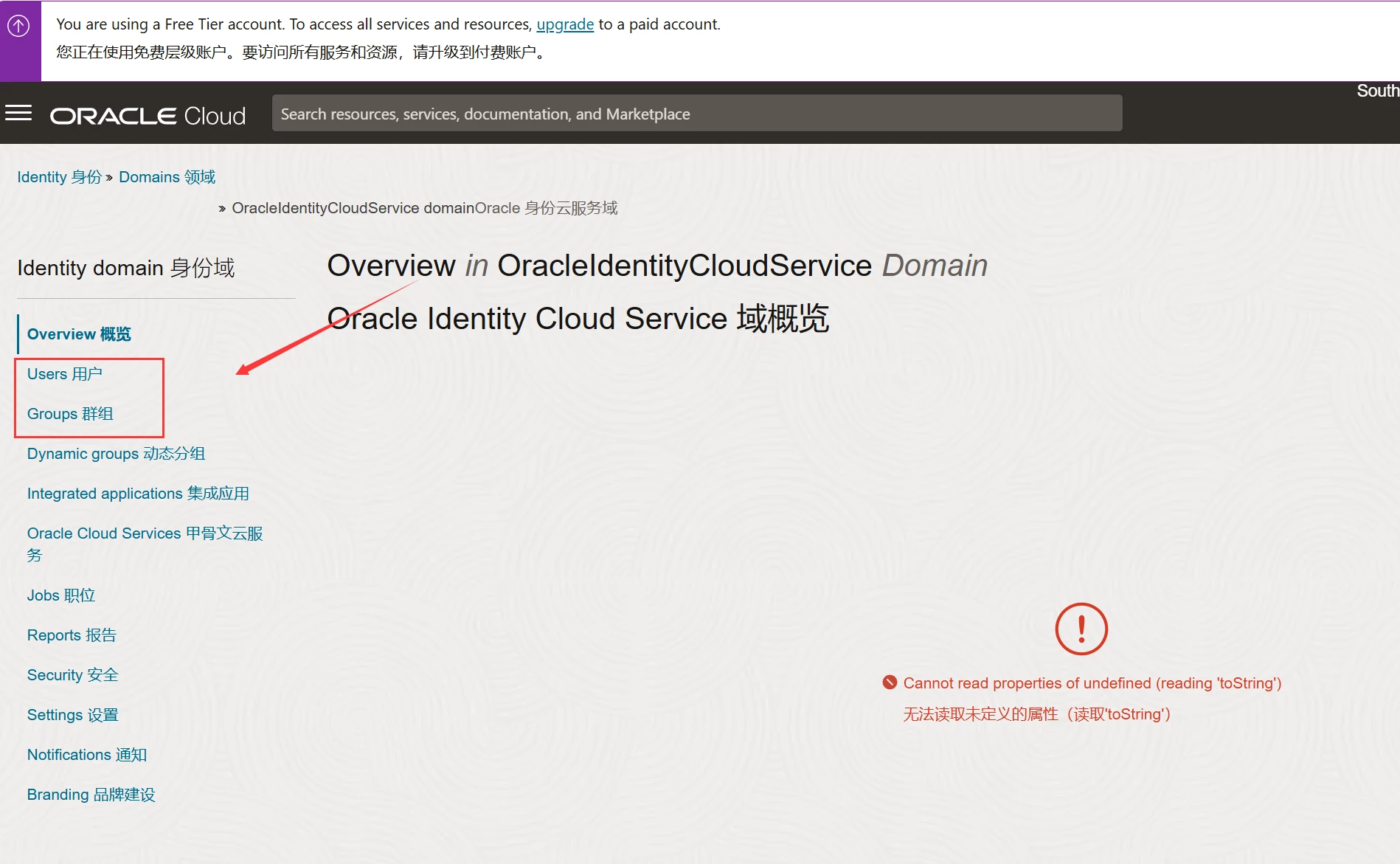
Task: Open Integrated applications page
Action: 138,494
